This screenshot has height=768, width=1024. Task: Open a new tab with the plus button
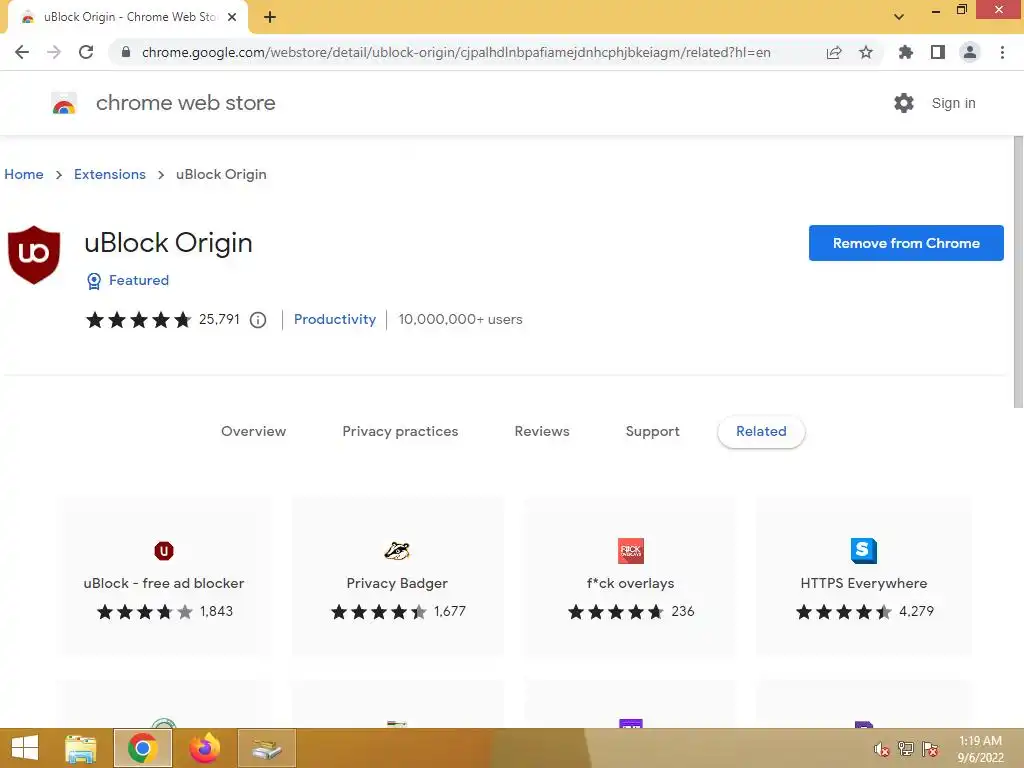coord(270,18)
